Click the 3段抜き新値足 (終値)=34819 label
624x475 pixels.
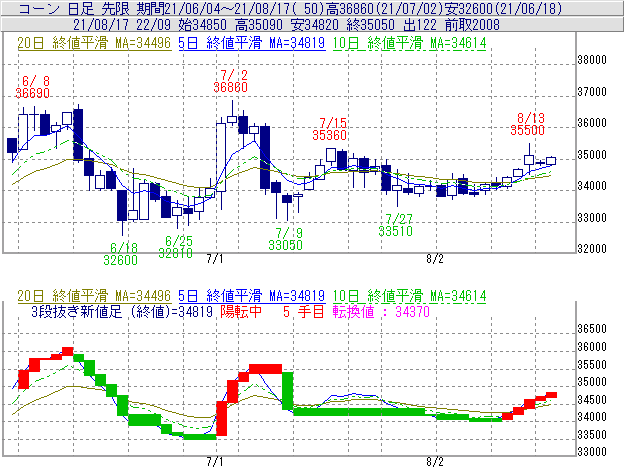[122, 311]
